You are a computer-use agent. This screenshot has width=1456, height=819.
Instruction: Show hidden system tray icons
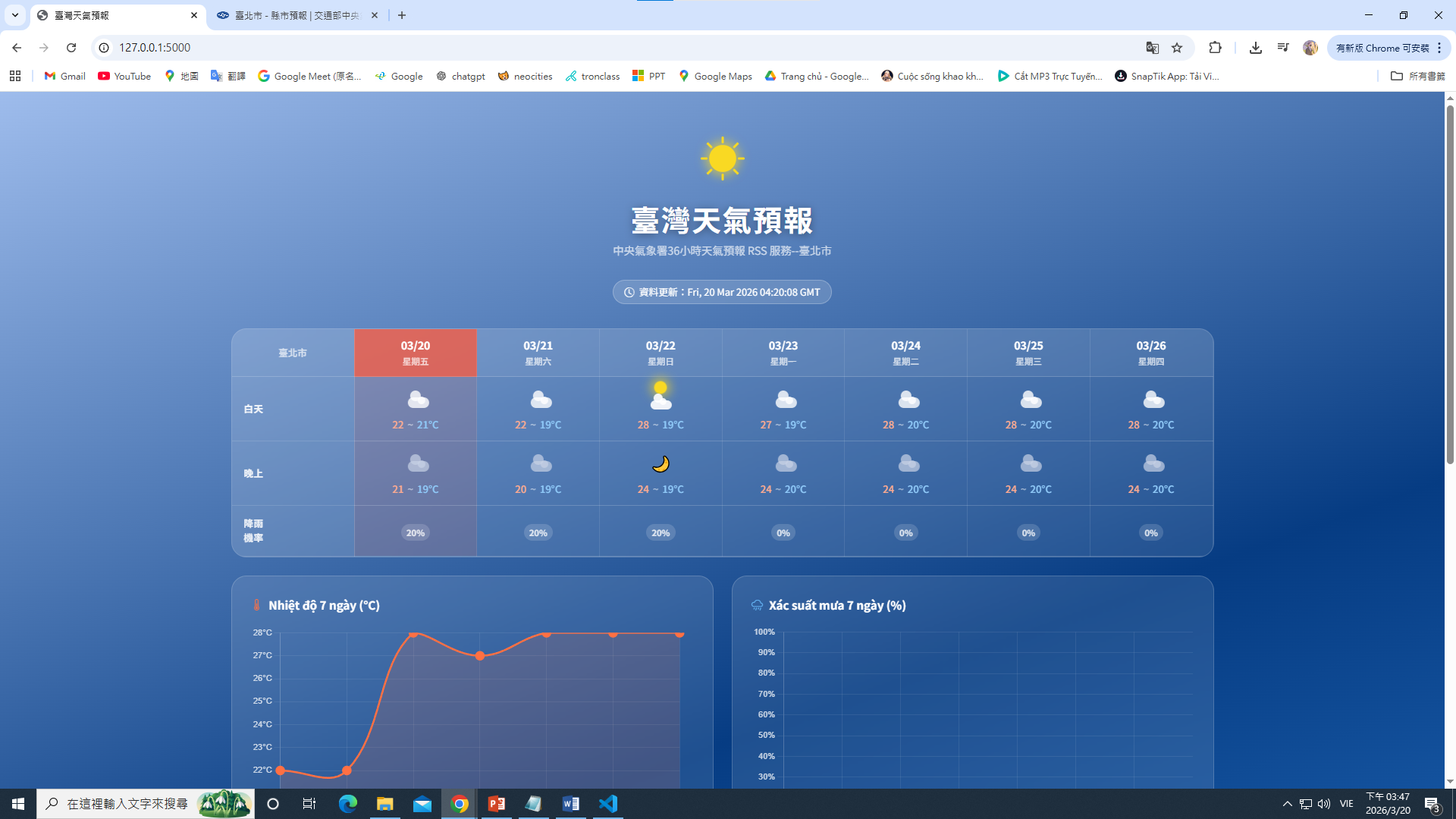click(x=1287, y=804)
